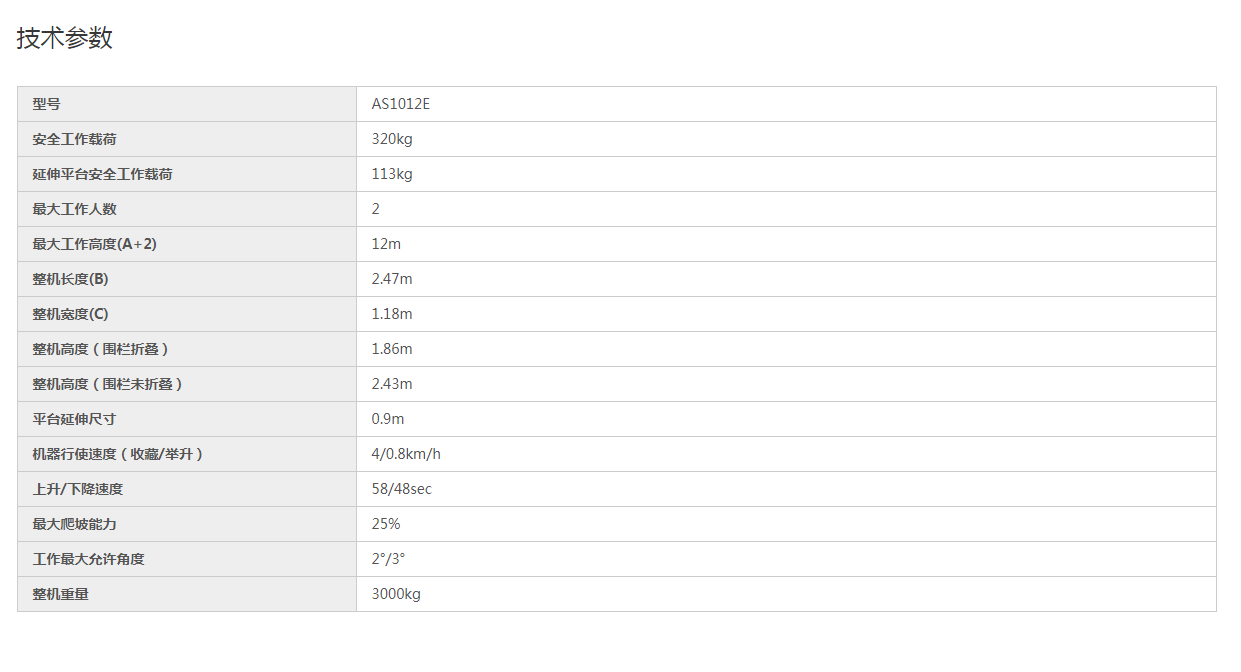Select the 最大工作人数 row label
This screenshot has width=1241, height=672.
pos(74,209)
